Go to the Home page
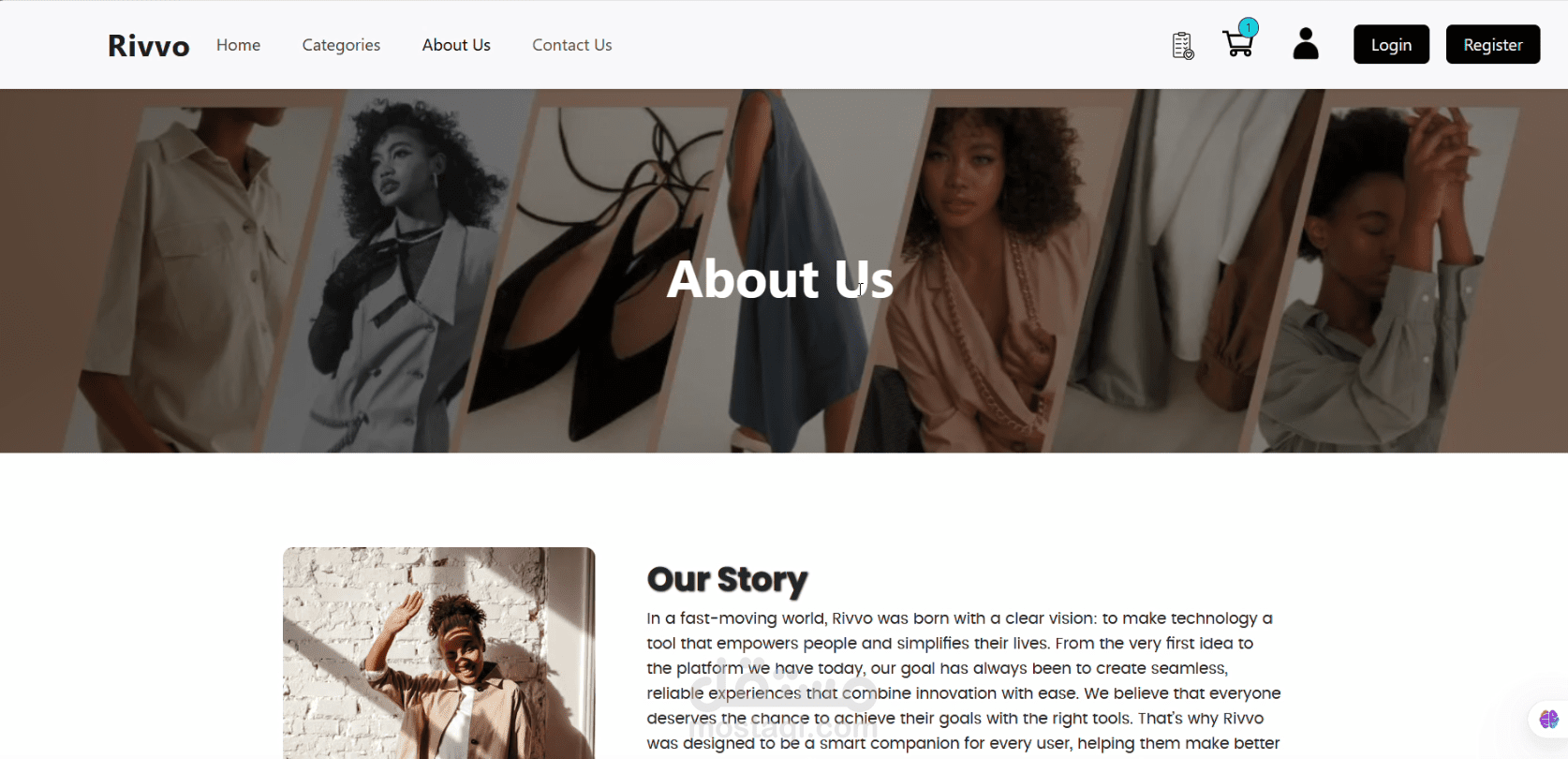Viewport: 1568px width, 759px height. [238, 45]
